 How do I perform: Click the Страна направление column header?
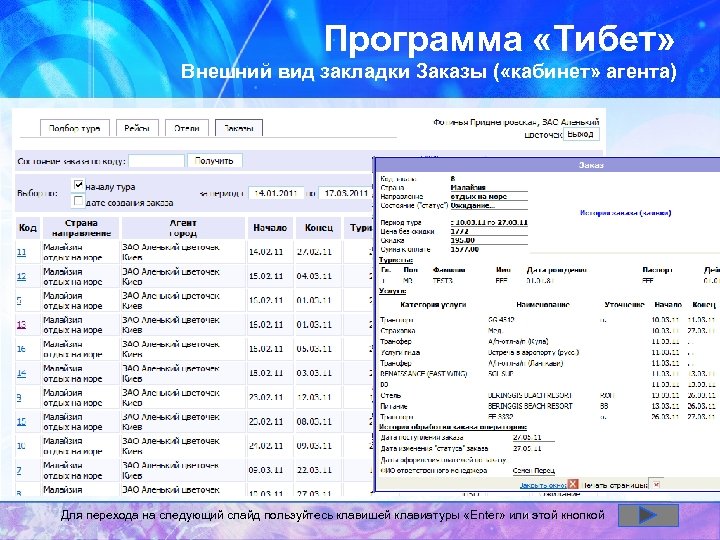(81, 228)
